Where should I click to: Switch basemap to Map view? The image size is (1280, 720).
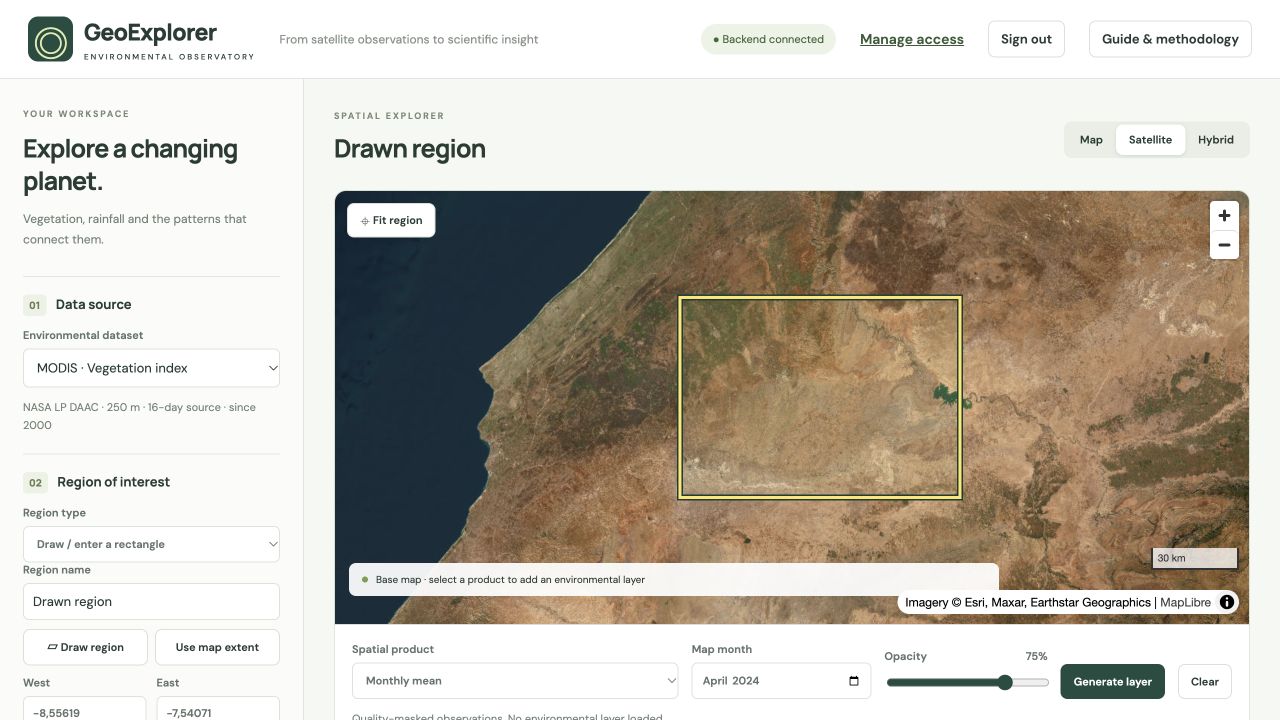tap(1091, 140)
